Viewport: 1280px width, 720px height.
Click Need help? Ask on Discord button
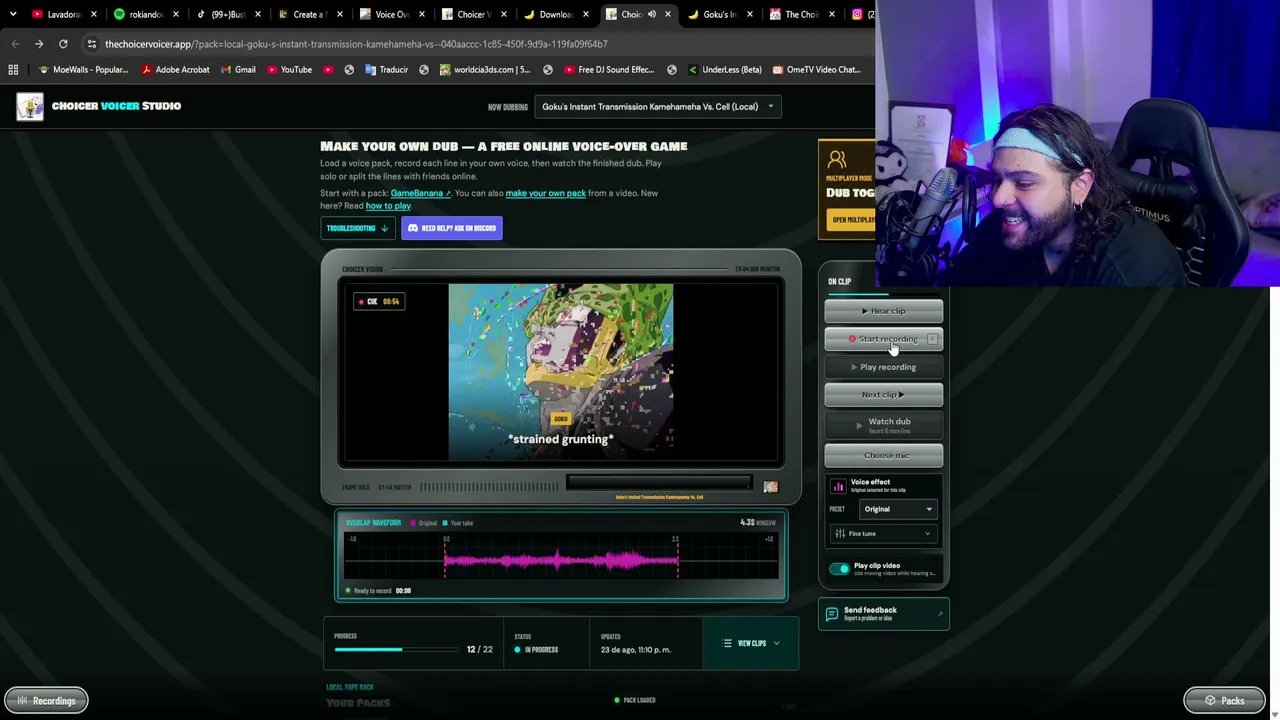point(452,228)
